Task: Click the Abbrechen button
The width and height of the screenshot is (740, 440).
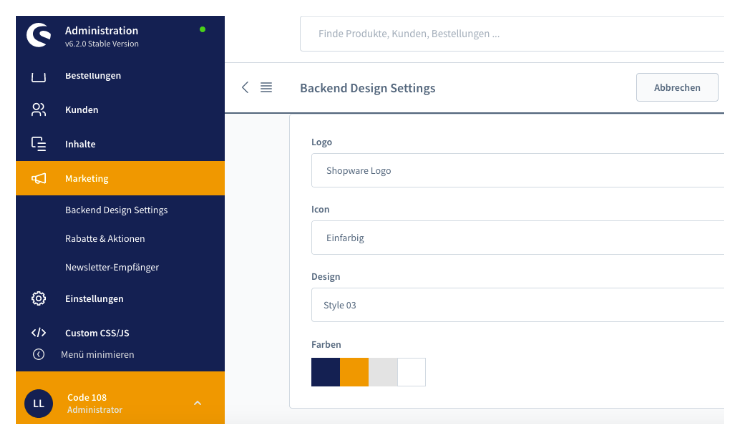Action: [677, 88]
